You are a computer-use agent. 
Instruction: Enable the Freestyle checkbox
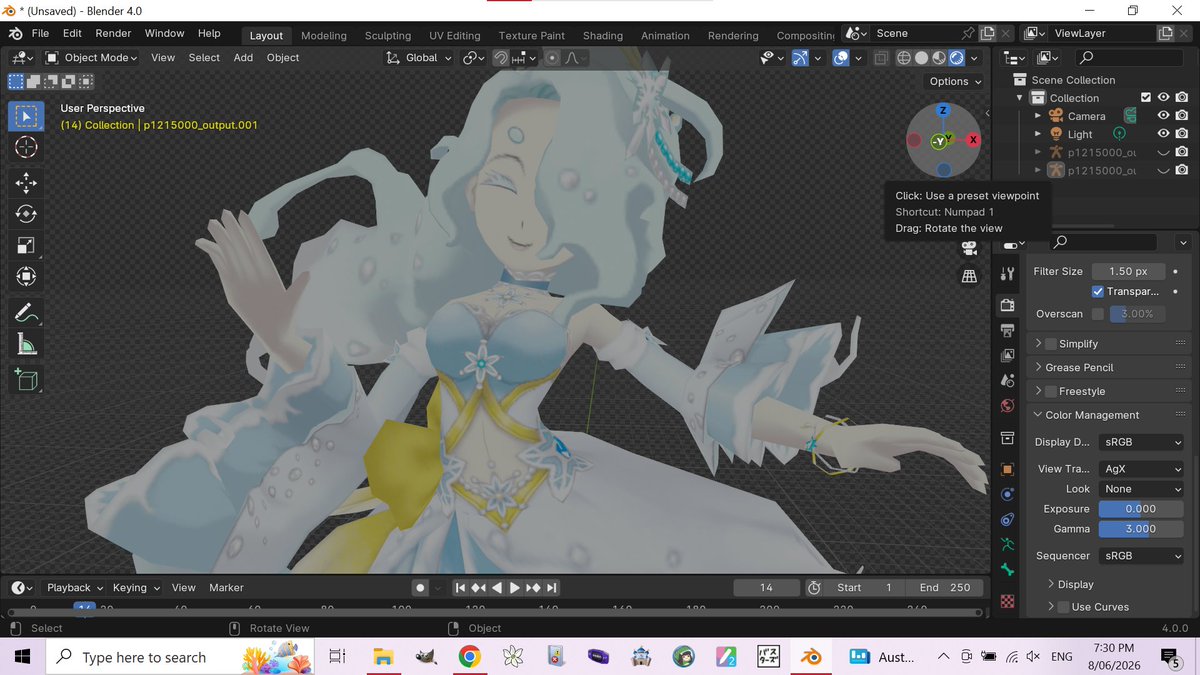click(x=1051, y=392)
